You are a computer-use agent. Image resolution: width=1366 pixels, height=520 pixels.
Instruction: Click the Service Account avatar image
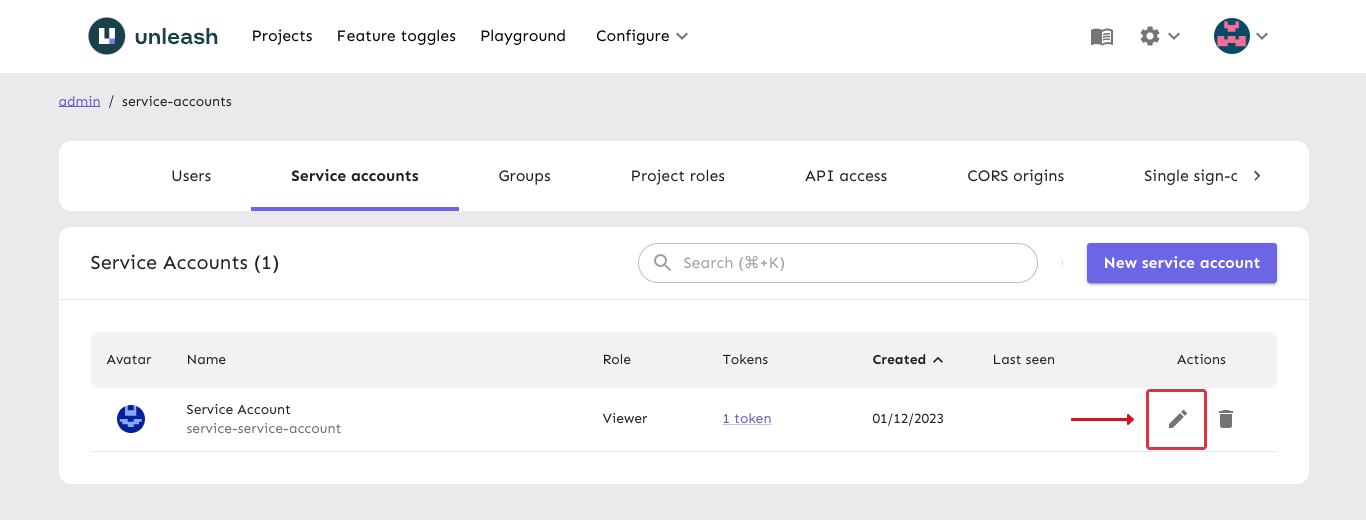[x=131, y=419]
